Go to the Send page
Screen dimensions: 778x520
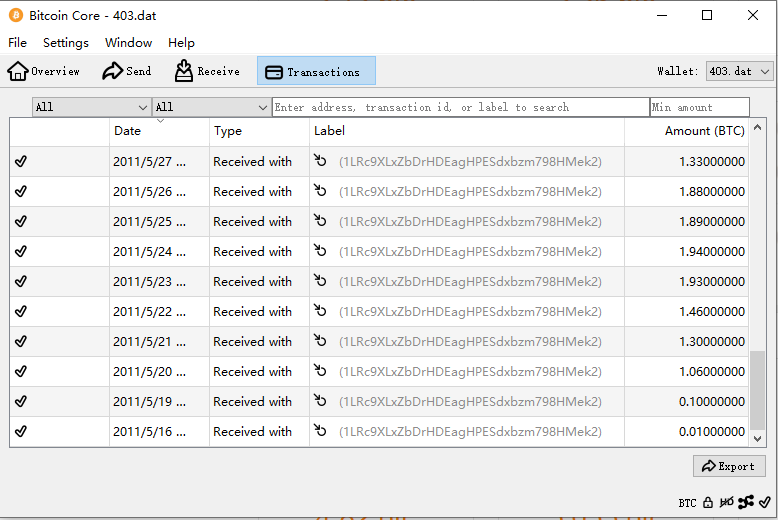click(127, 71)
